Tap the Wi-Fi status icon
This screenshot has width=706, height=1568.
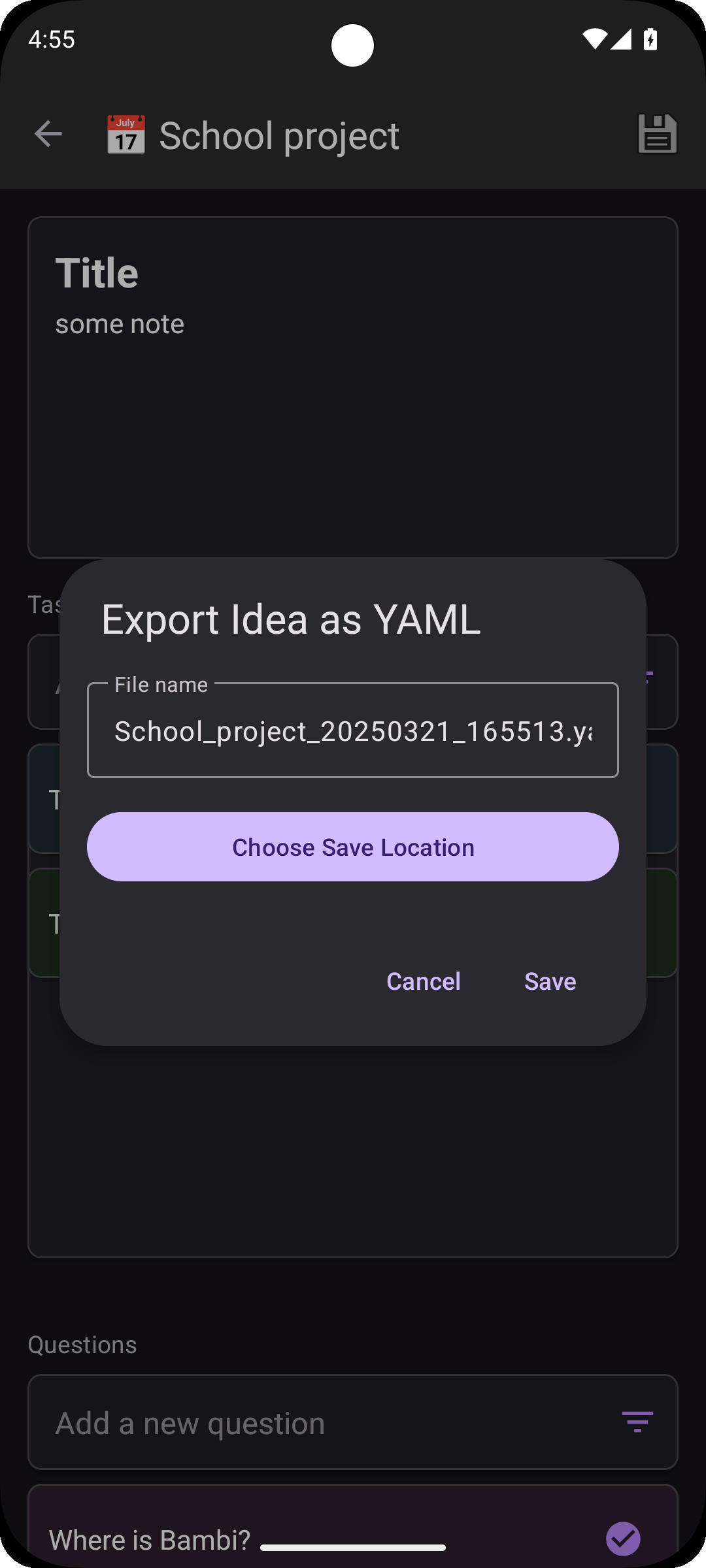click(594, 39)
